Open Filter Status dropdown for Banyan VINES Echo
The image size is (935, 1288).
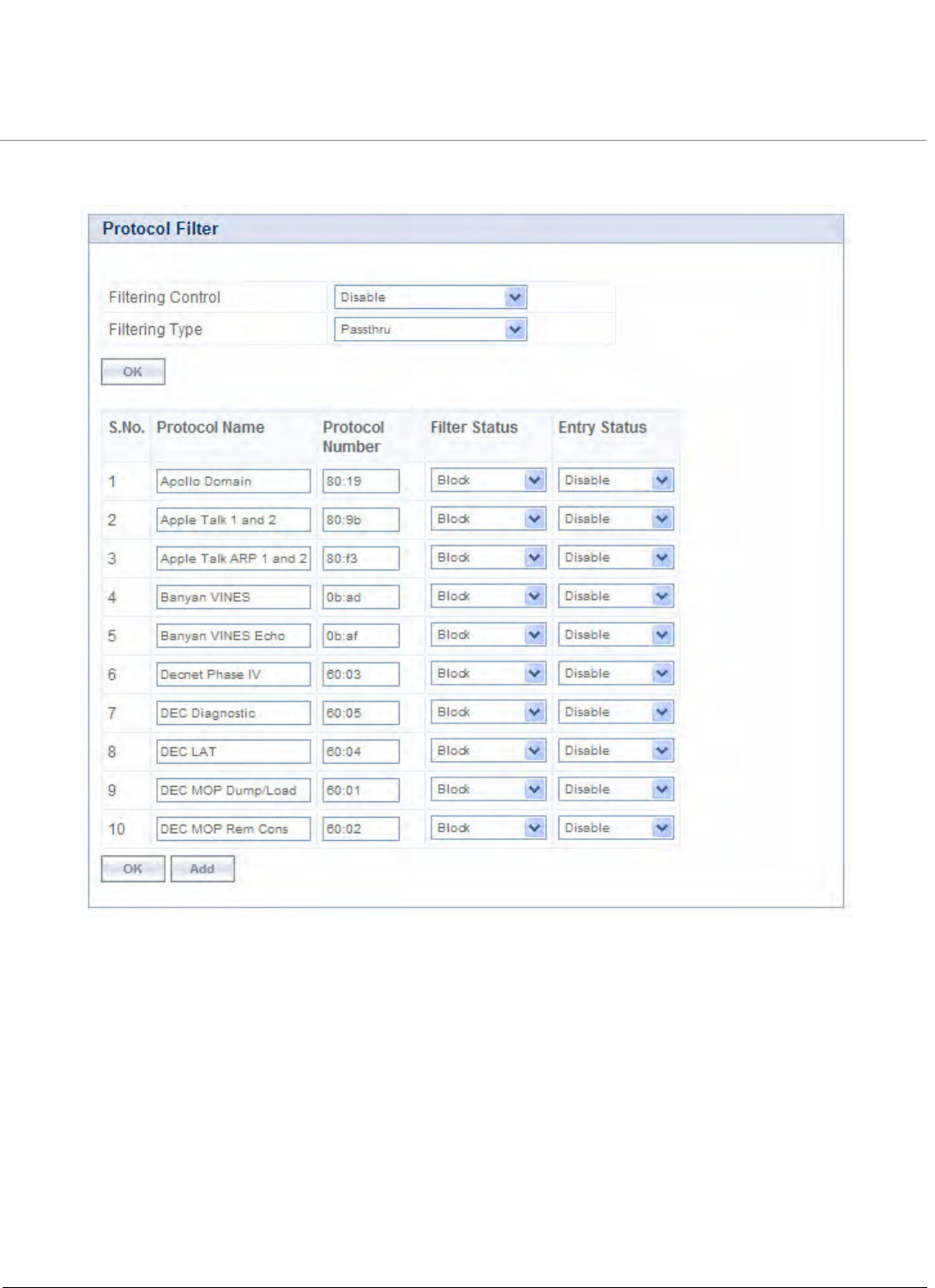point(488,635)
